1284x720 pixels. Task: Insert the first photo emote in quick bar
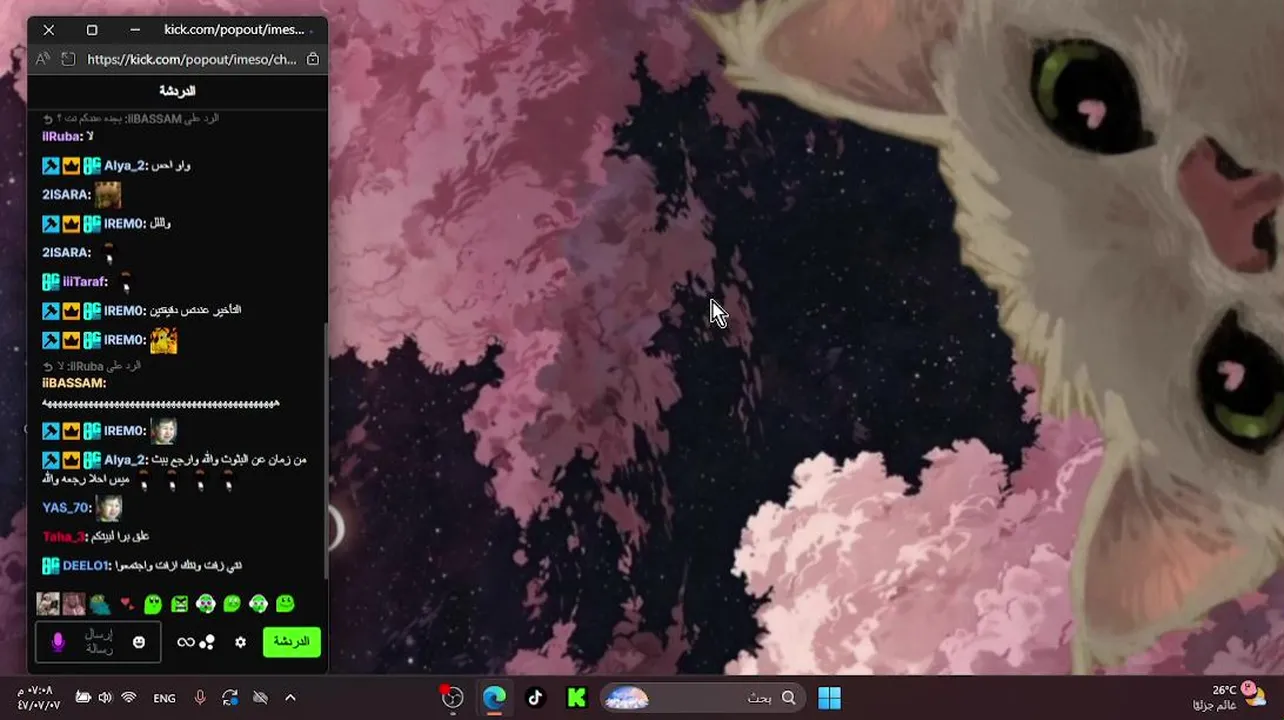coord(47,604)
